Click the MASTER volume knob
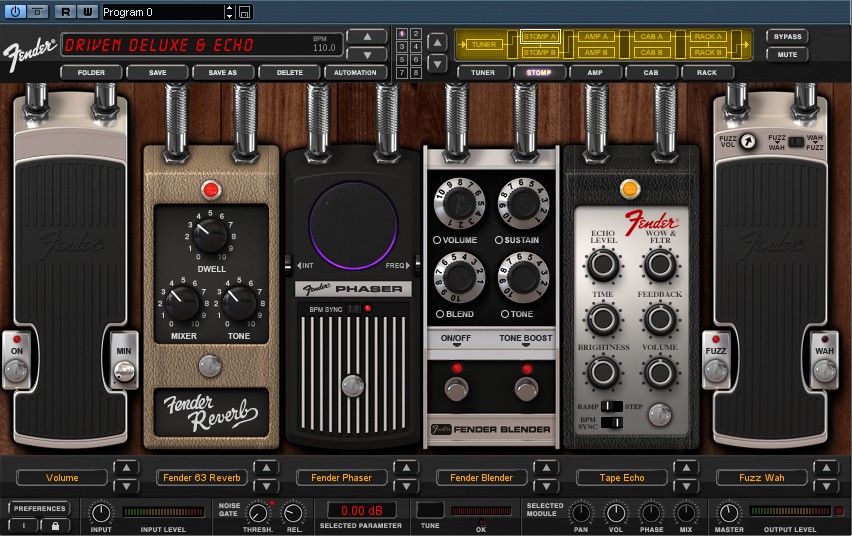Viewport: 852px width, 536px height. 729,513
